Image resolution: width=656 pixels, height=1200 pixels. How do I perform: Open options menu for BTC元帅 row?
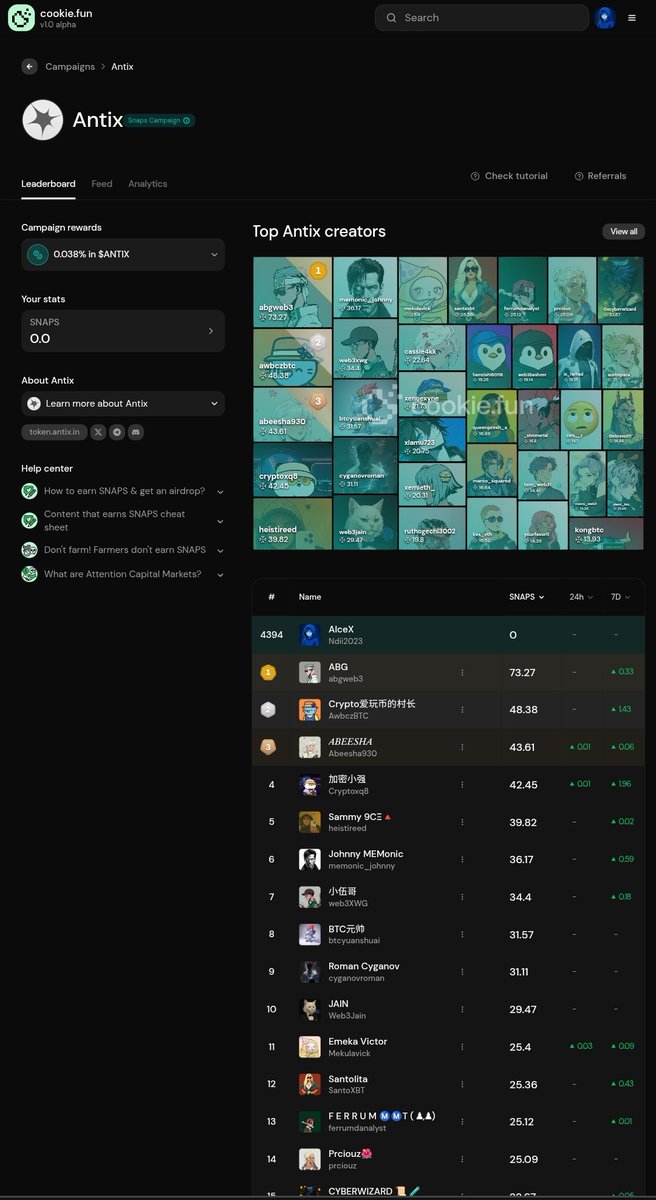[x=462, y=935]
